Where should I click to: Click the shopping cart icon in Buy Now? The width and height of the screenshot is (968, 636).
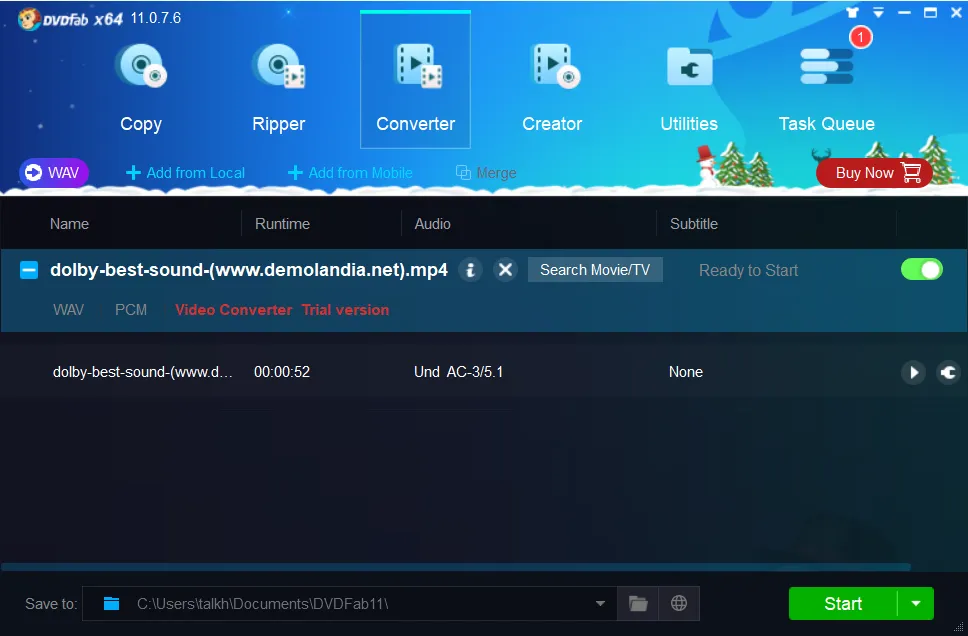tap(912, 173)
